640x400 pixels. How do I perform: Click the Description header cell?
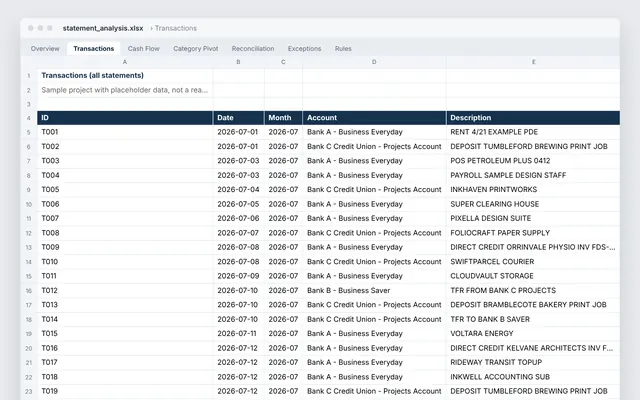coord(533,118)
